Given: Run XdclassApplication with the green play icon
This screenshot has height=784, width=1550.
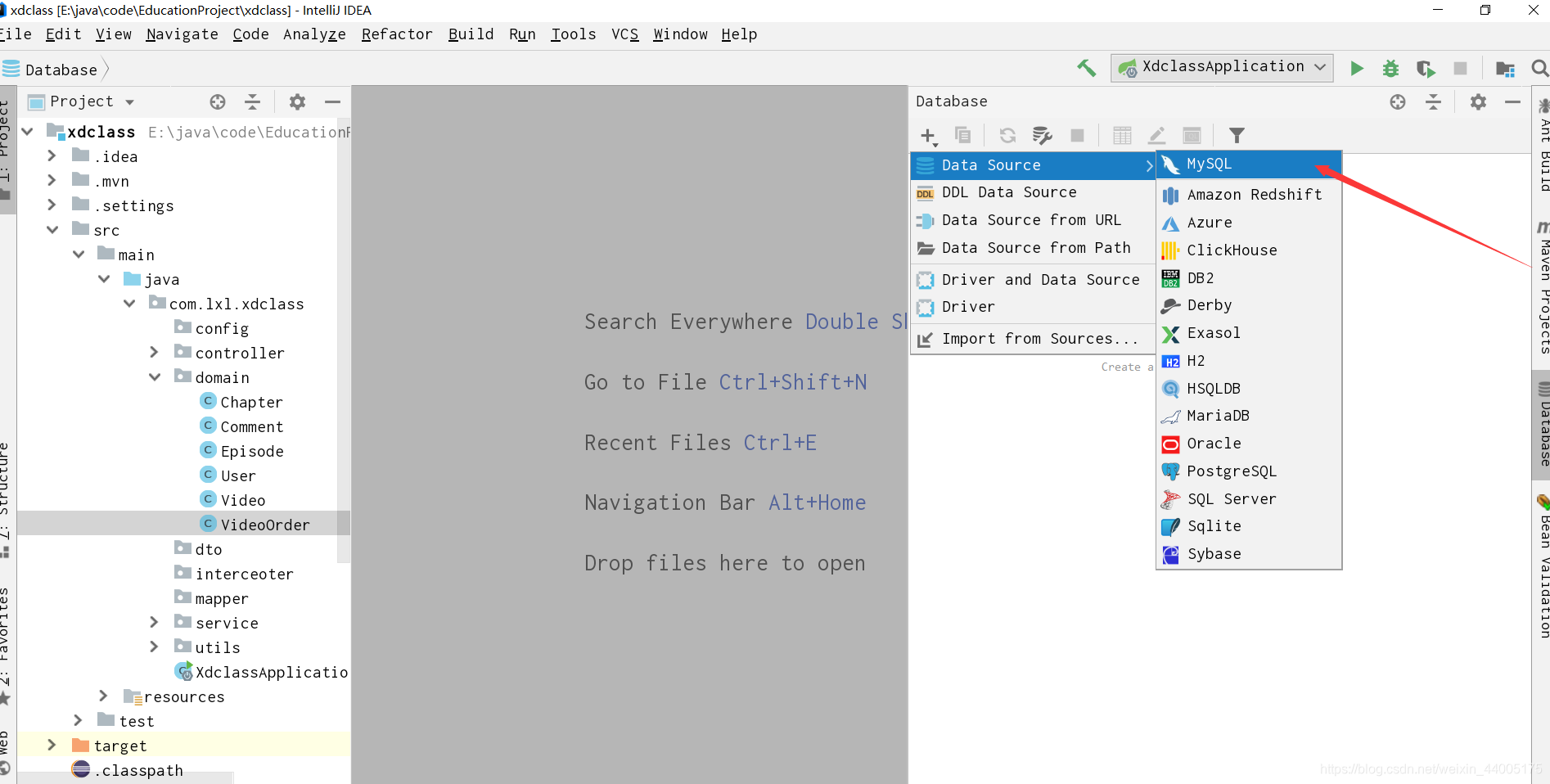Looking at the screenshot, I should pyautogui.click(x=1356, y=68).
